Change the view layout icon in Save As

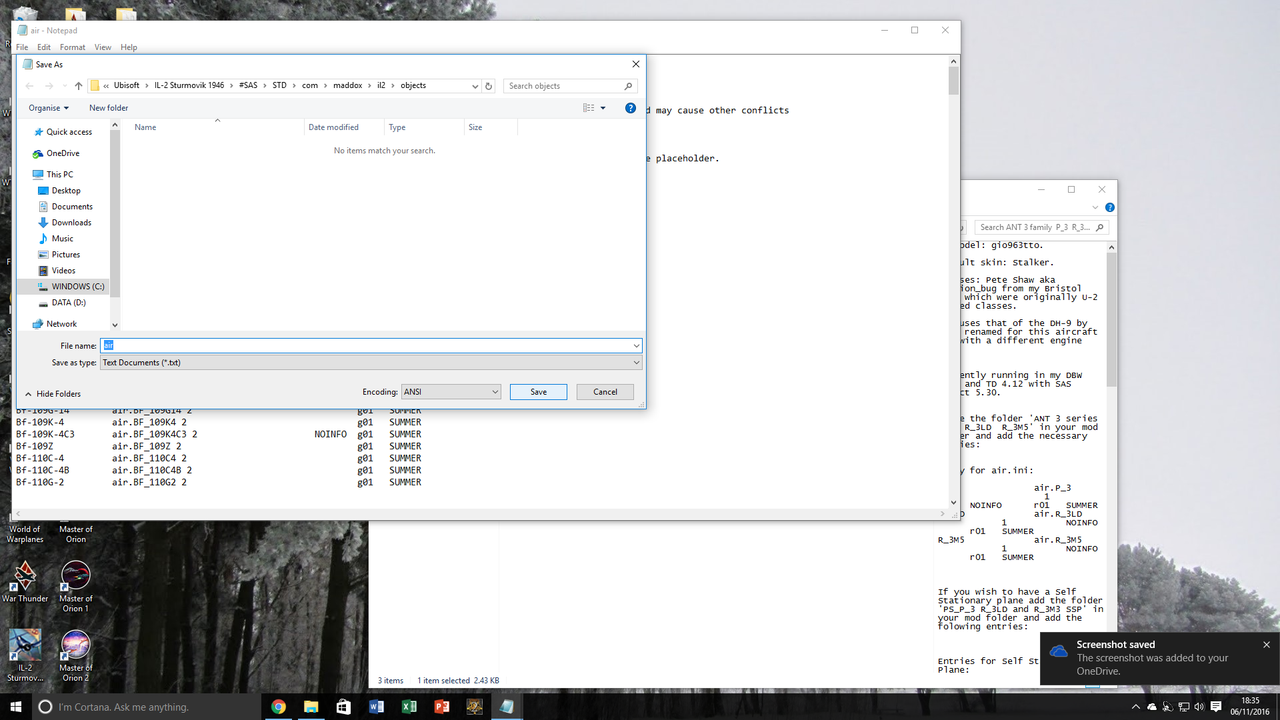tap(589, 108)
